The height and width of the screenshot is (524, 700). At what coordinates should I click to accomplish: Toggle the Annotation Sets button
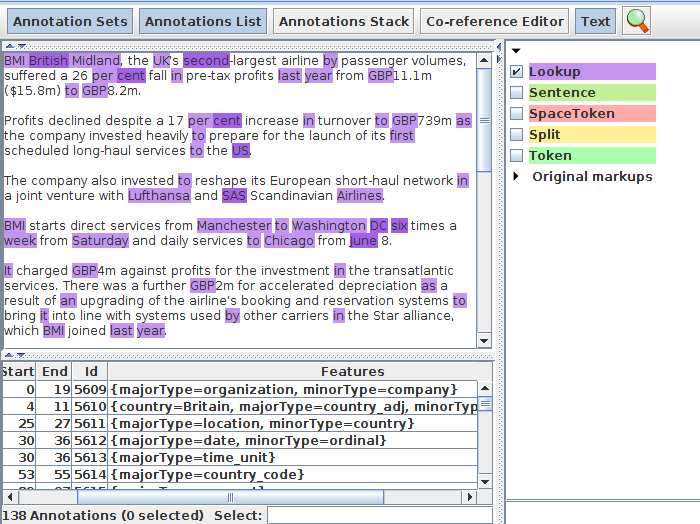click(70, 21)
